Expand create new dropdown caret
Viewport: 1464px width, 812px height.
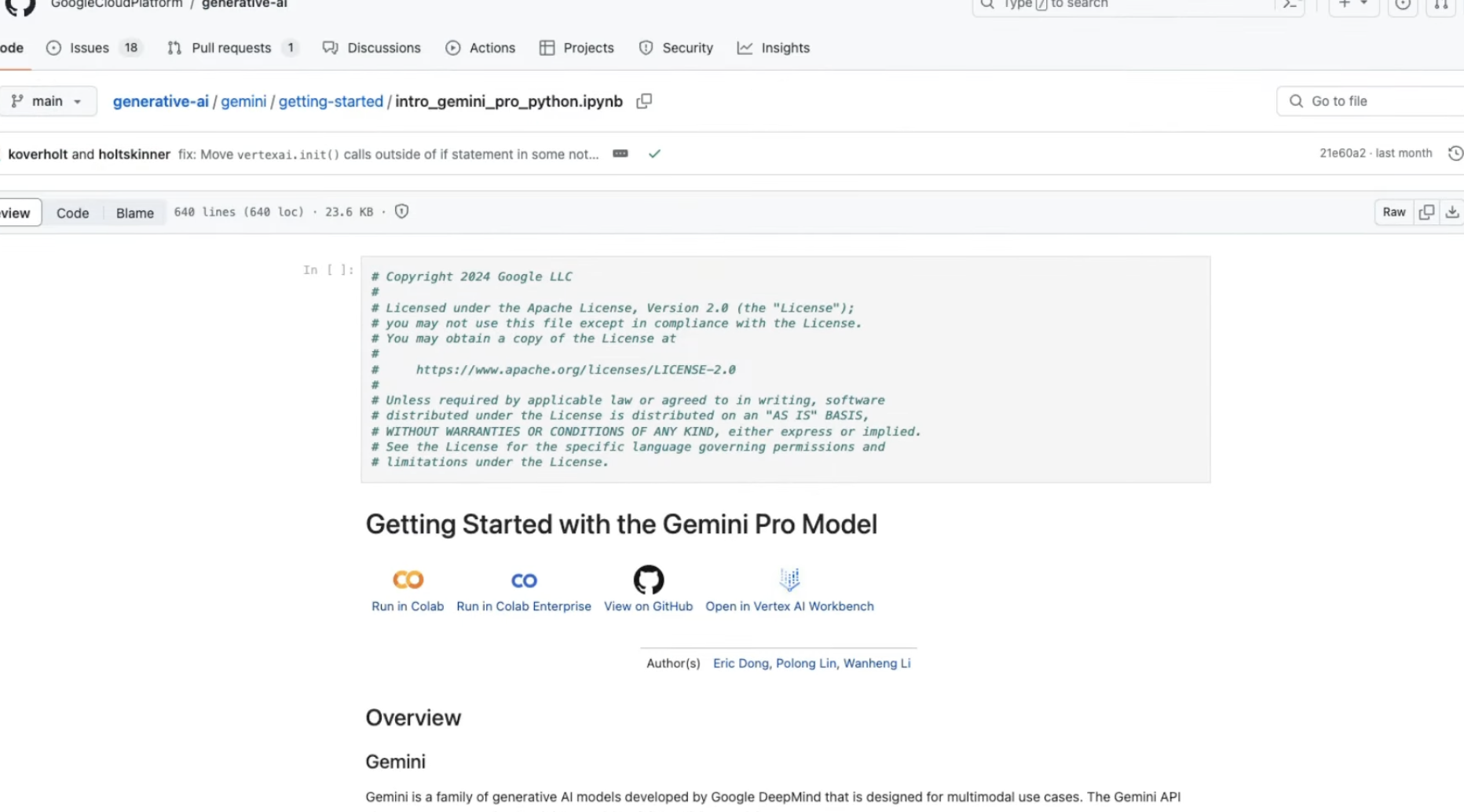click(1364, 4)
